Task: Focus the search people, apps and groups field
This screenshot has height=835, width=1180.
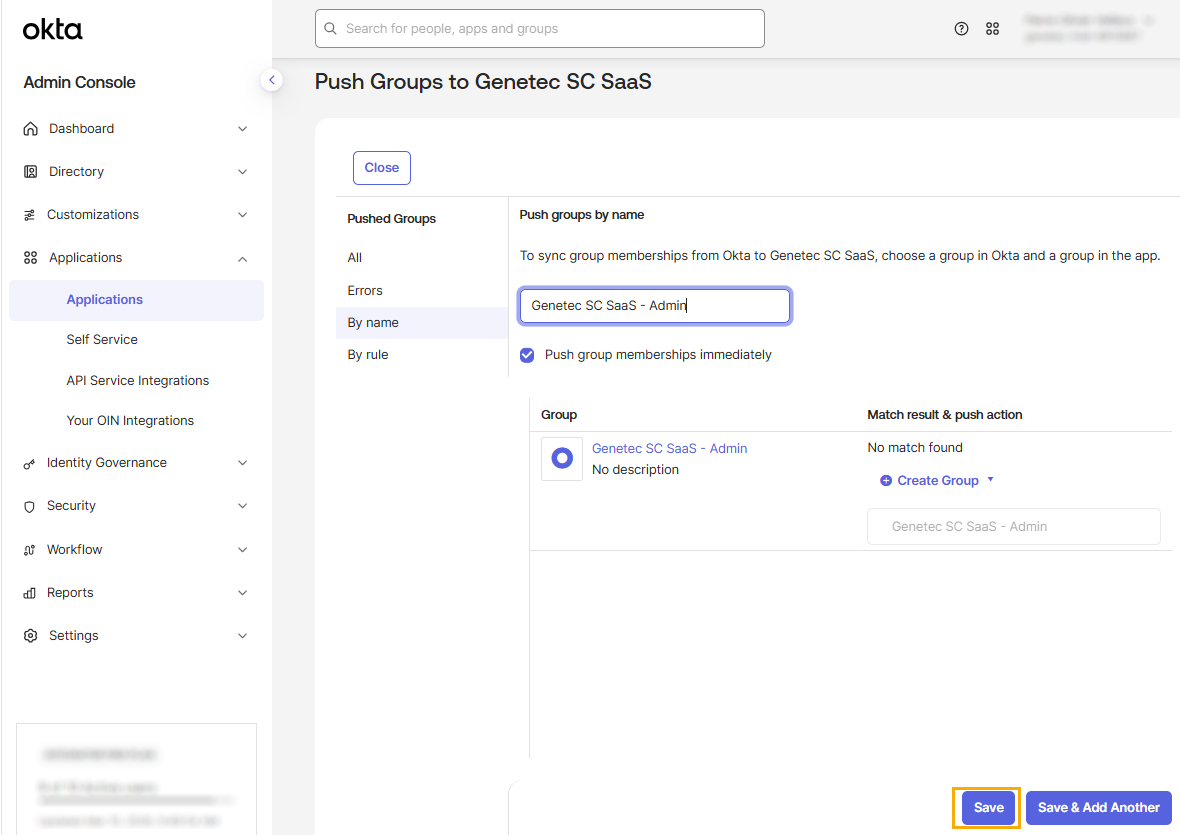Action: tap(540, 29)
